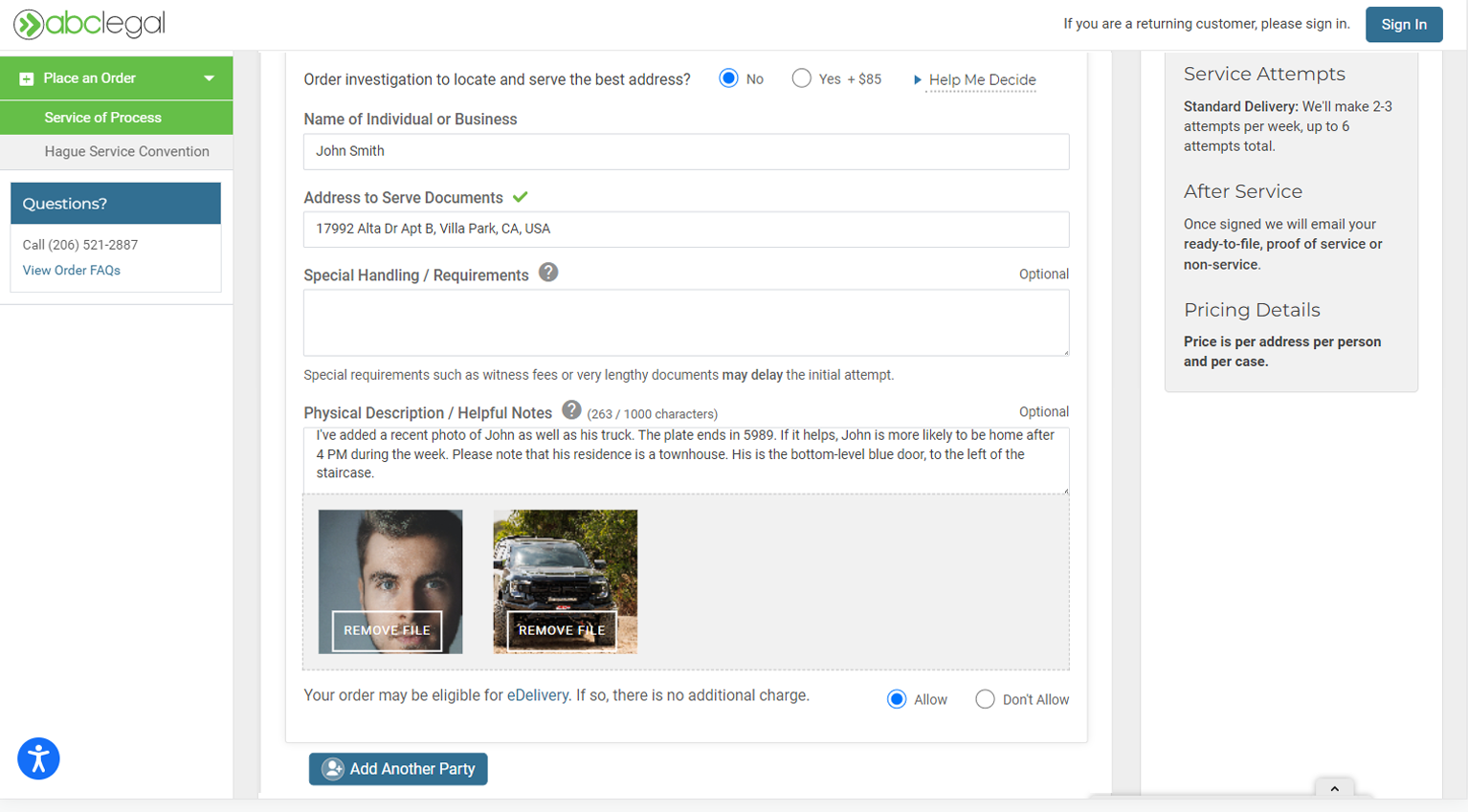Click Add Another Party button

click(x=398, y=769)
